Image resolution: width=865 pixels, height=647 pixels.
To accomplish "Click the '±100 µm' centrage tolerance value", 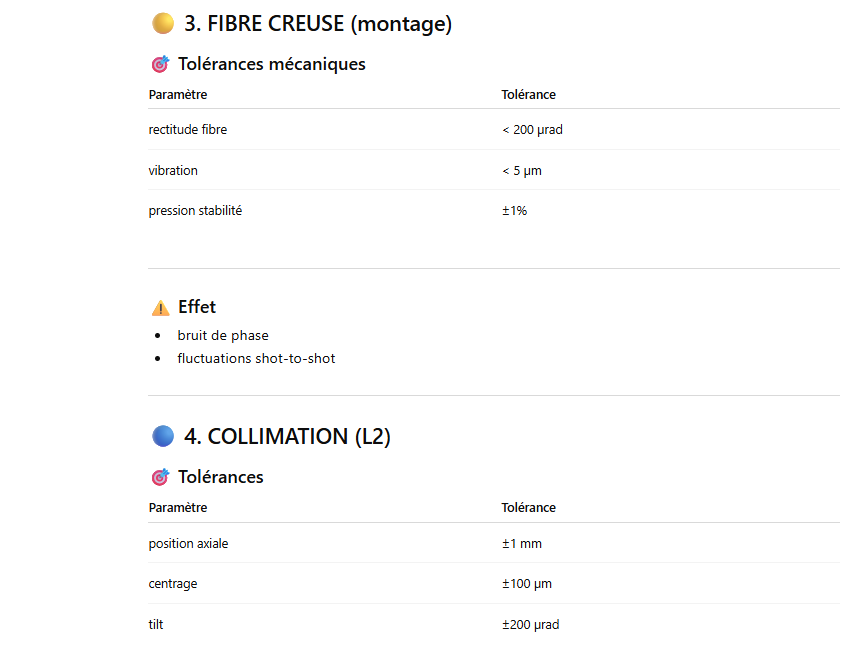I will coord(526,584).
